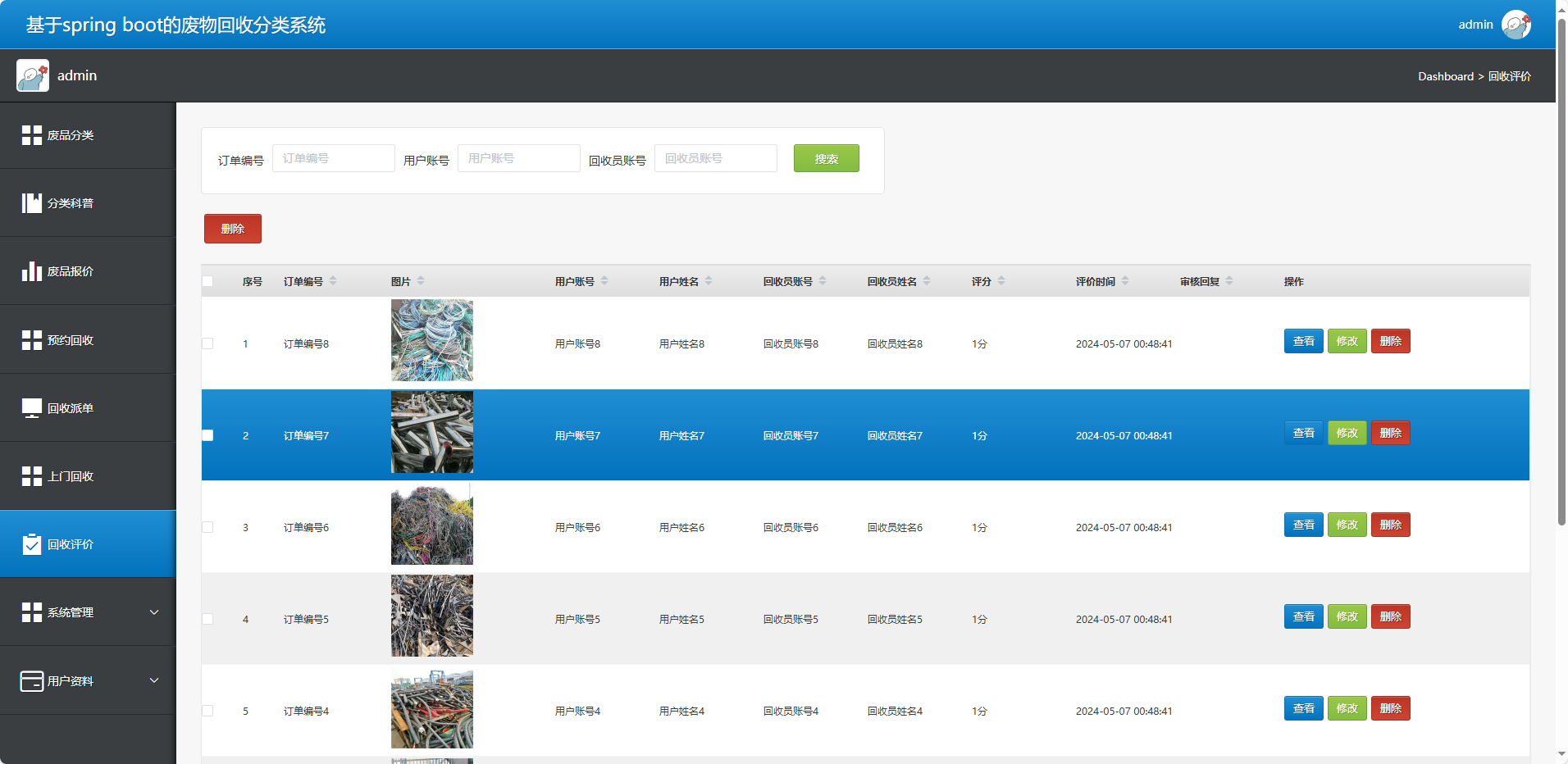
Task: Sort by 订单编号 column sort icon
Action: click(333, 281)
